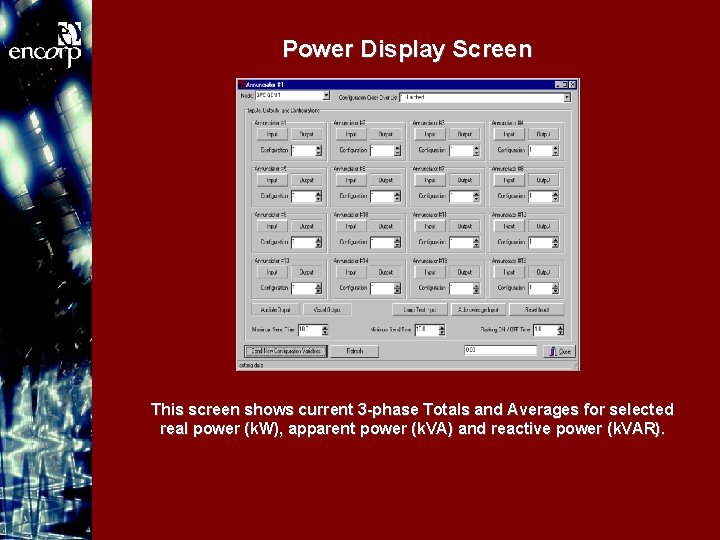Click Send New Configuration Variables button
The height and width of the screenshot is (540, 720).
(286, 351)
